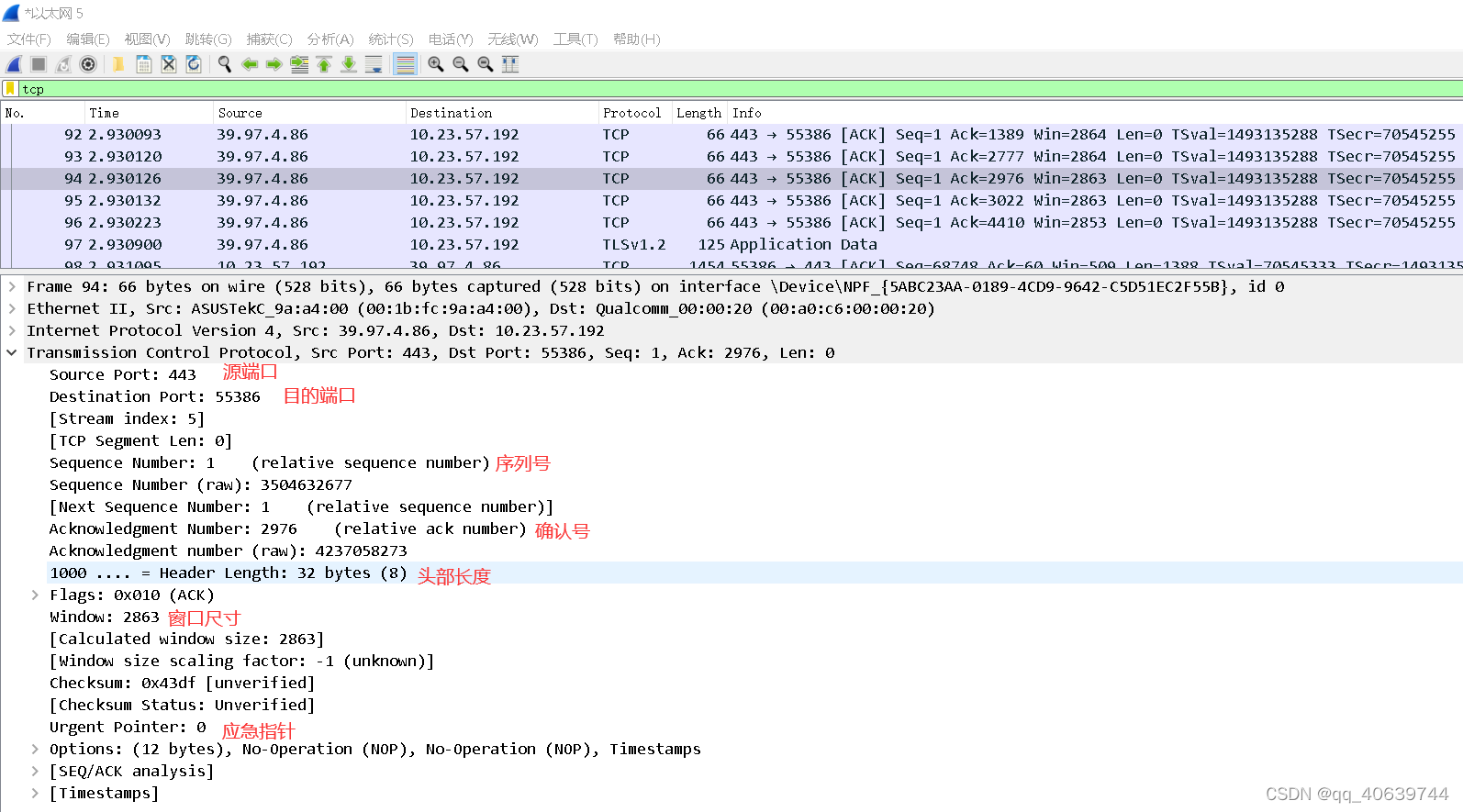Save this capture file
The image size is (1463, 812).
[143, 64]
